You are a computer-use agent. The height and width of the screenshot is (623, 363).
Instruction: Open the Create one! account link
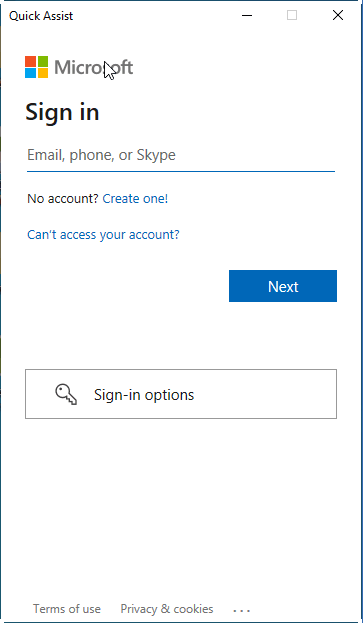135,198
